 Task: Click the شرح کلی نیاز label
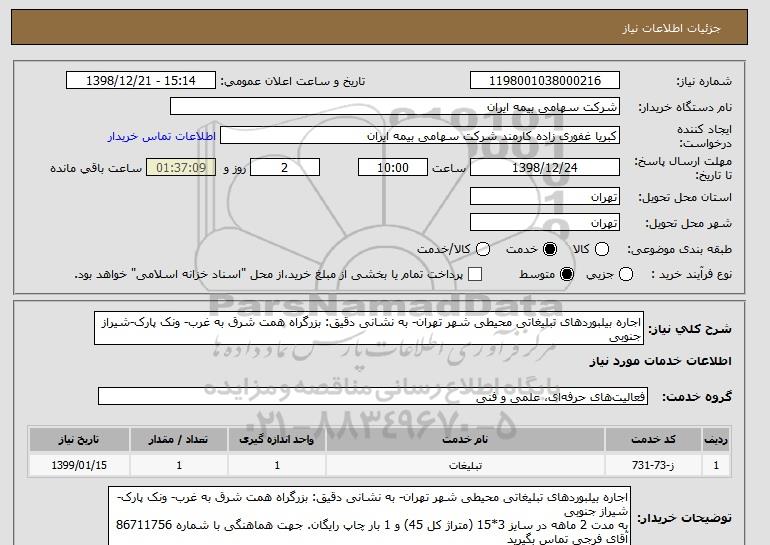click(x=690, y=329)
